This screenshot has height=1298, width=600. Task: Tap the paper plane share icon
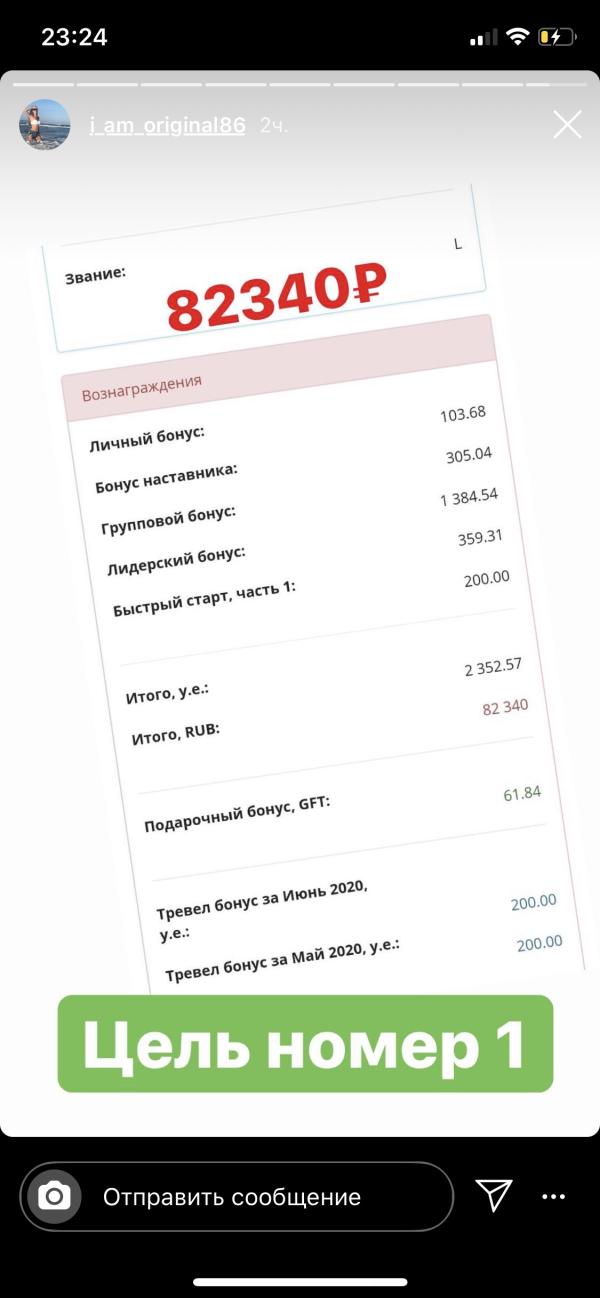pos(494,1195)
